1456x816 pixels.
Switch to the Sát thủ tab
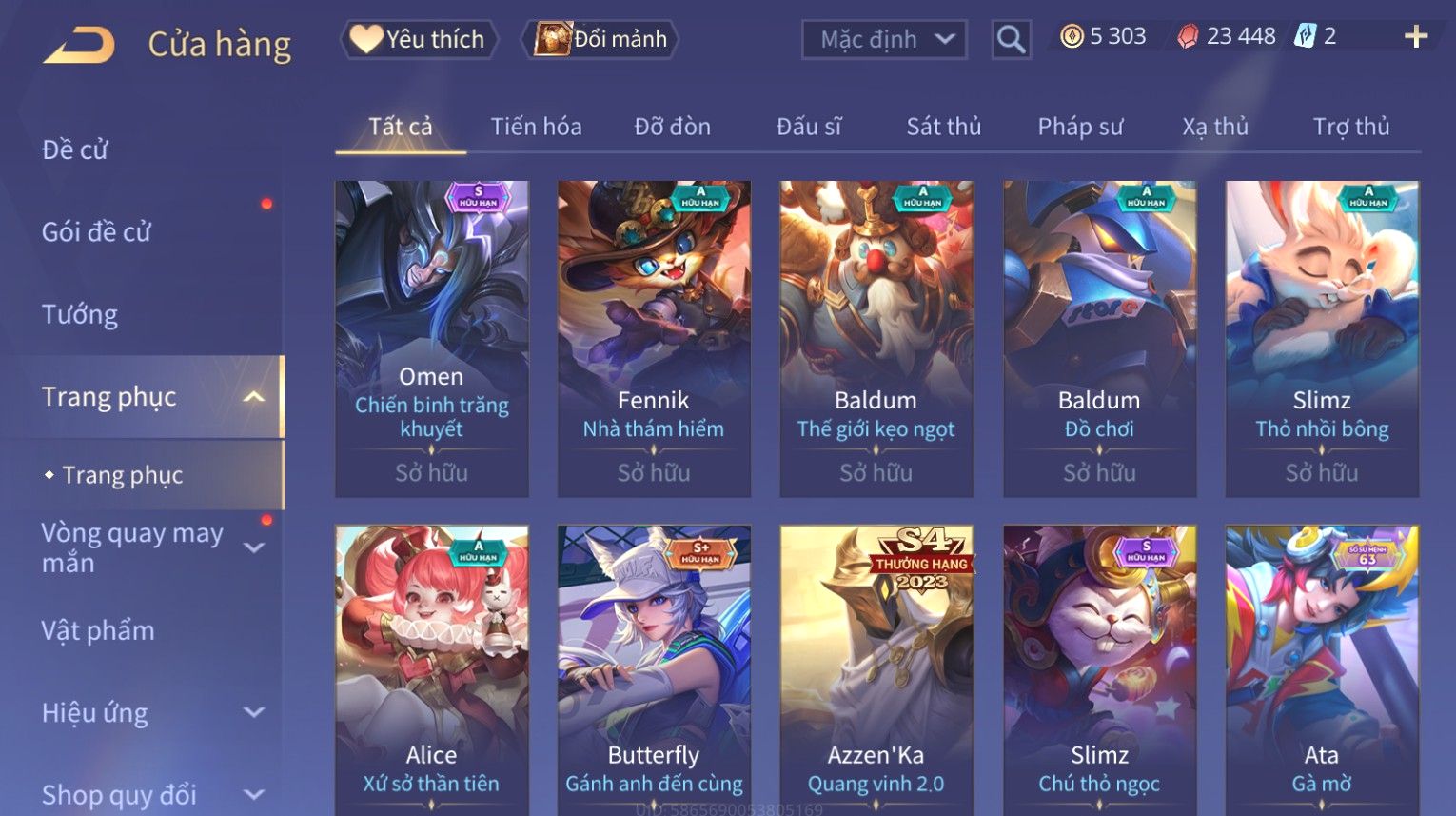(x=943, y=127)
